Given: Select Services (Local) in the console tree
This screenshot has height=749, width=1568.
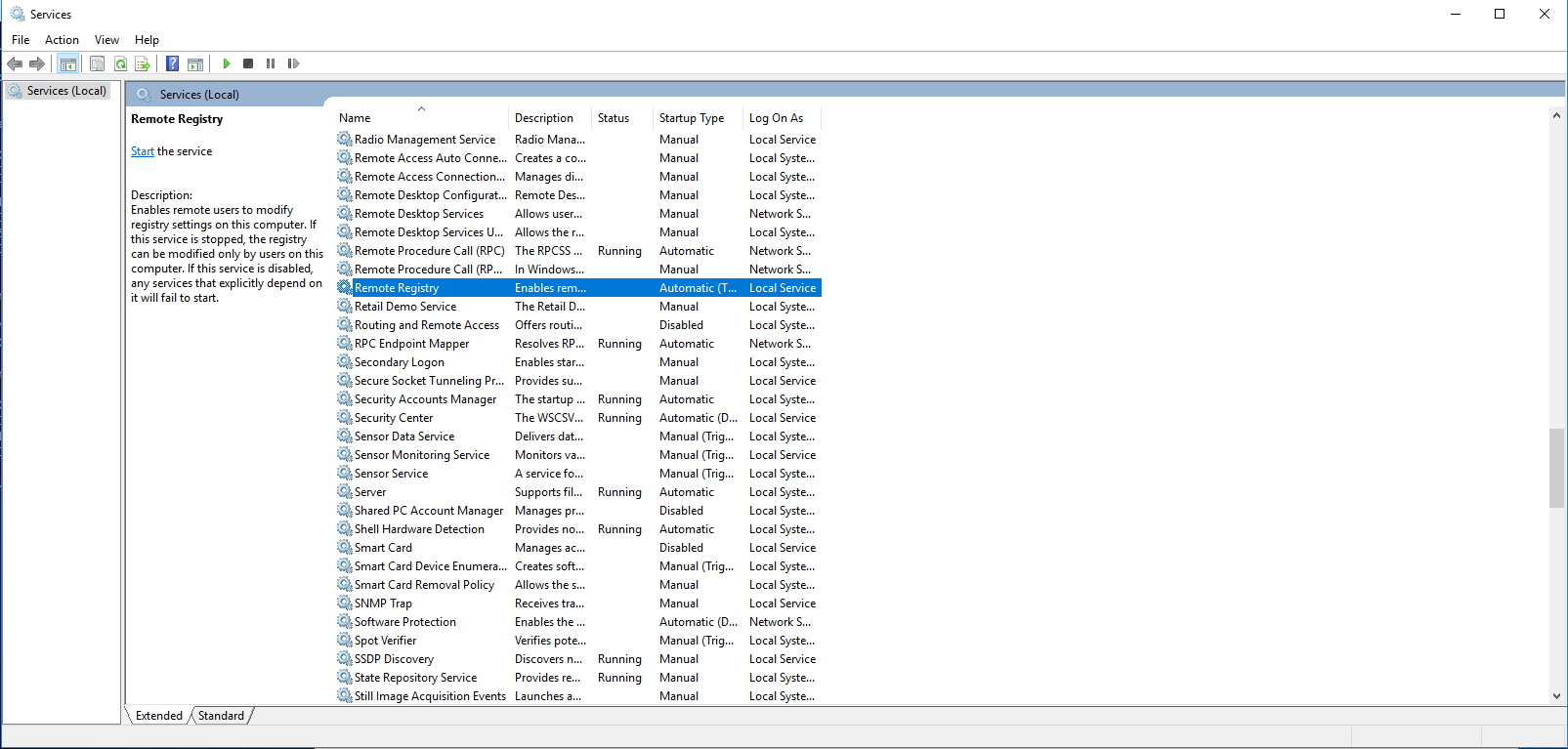Looking at the screenshot, I should [x=66, y=91].
